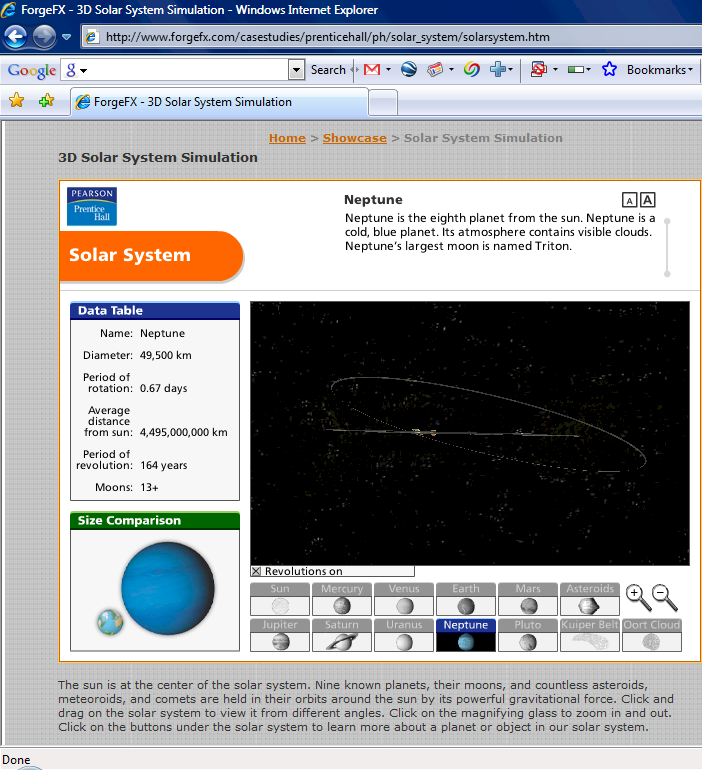Click the revolution period value 164 years
Image resolution: width=702 pixels, height=770 pixels.
point(163,465)
